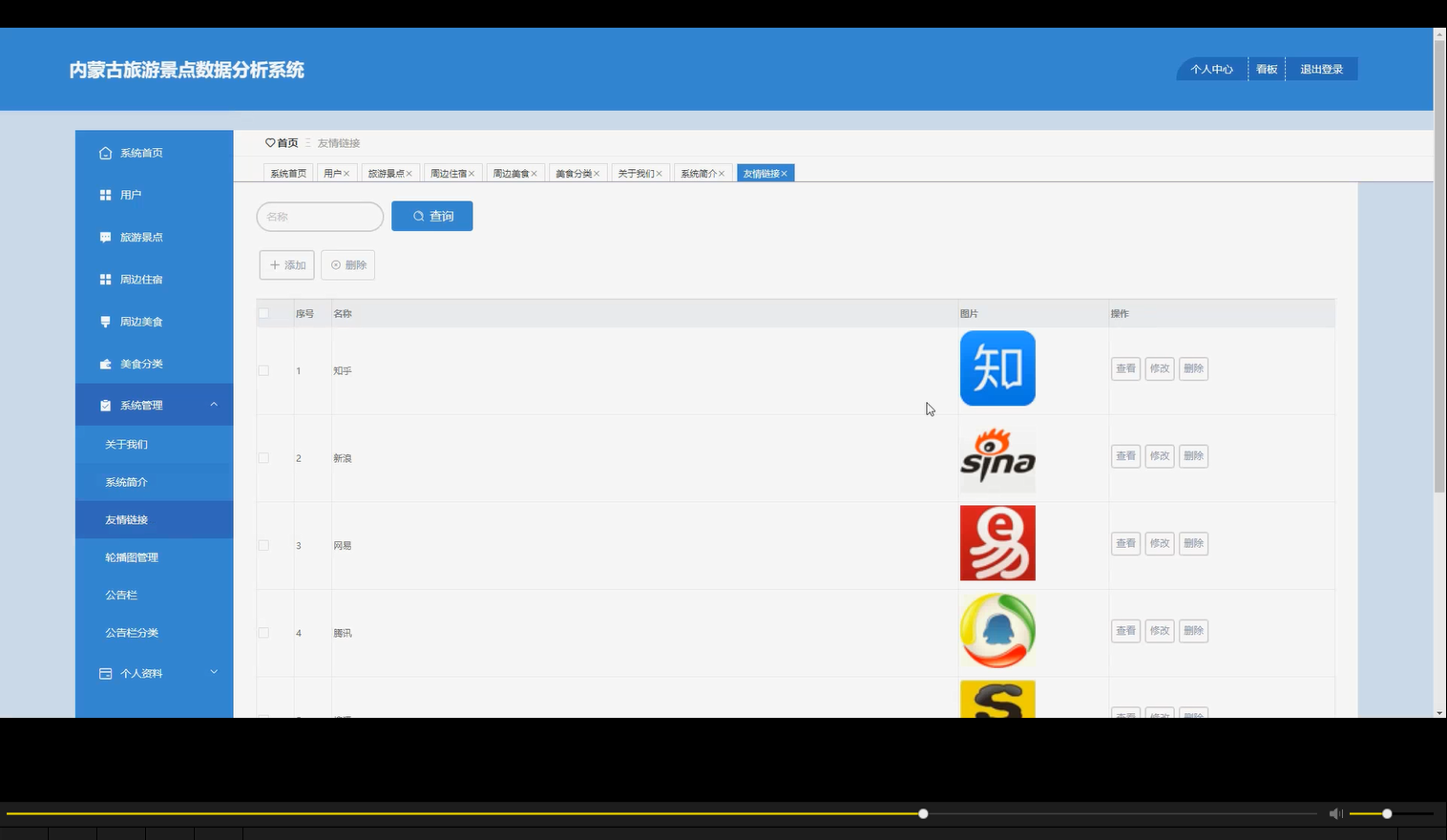Close the 用户 tab with its X

pos(346,174)
